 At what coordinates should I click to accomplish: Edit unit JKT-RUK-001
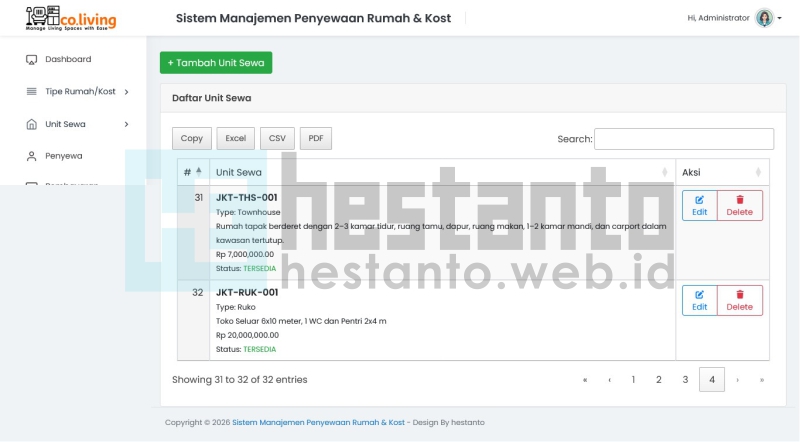[x=699, y=300]
